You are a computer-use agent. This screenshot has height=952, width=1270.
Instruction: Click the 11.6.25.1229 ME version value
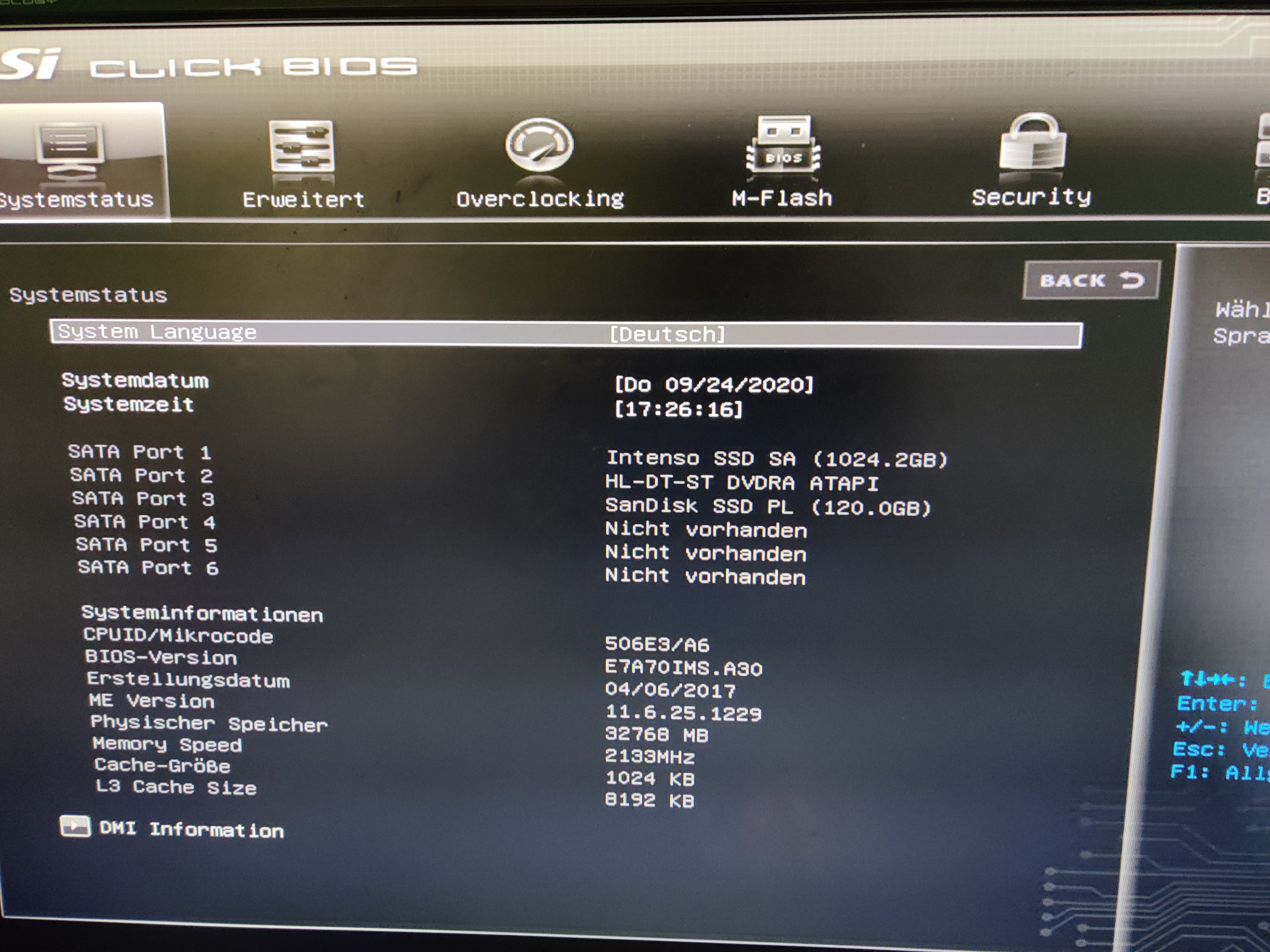pyautogui.click(x=684, y=713)
